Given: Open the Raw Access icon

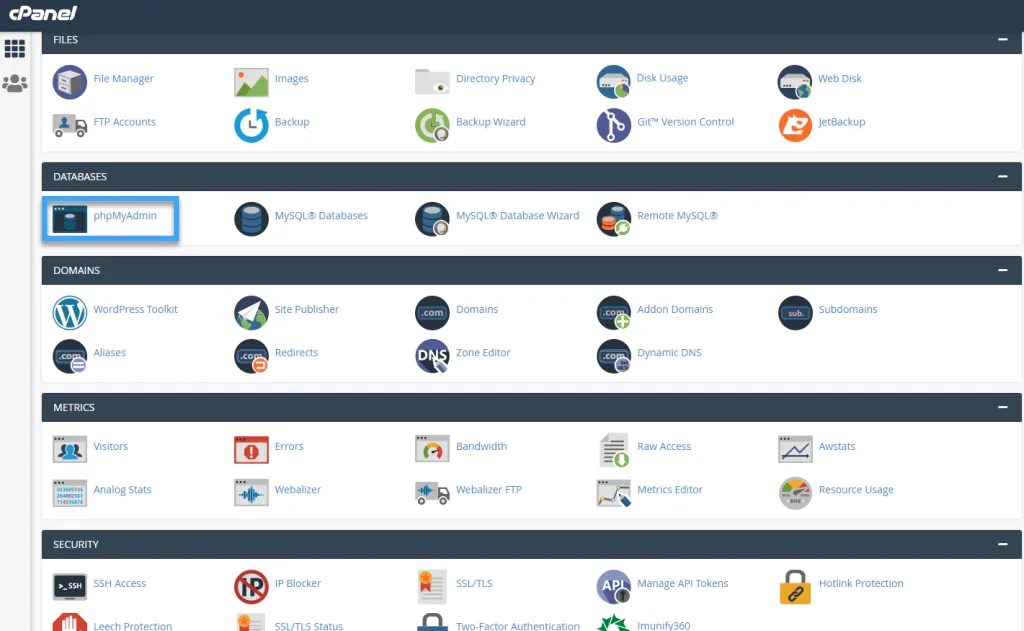Looking at the screenshot, I should pos(613,449).
